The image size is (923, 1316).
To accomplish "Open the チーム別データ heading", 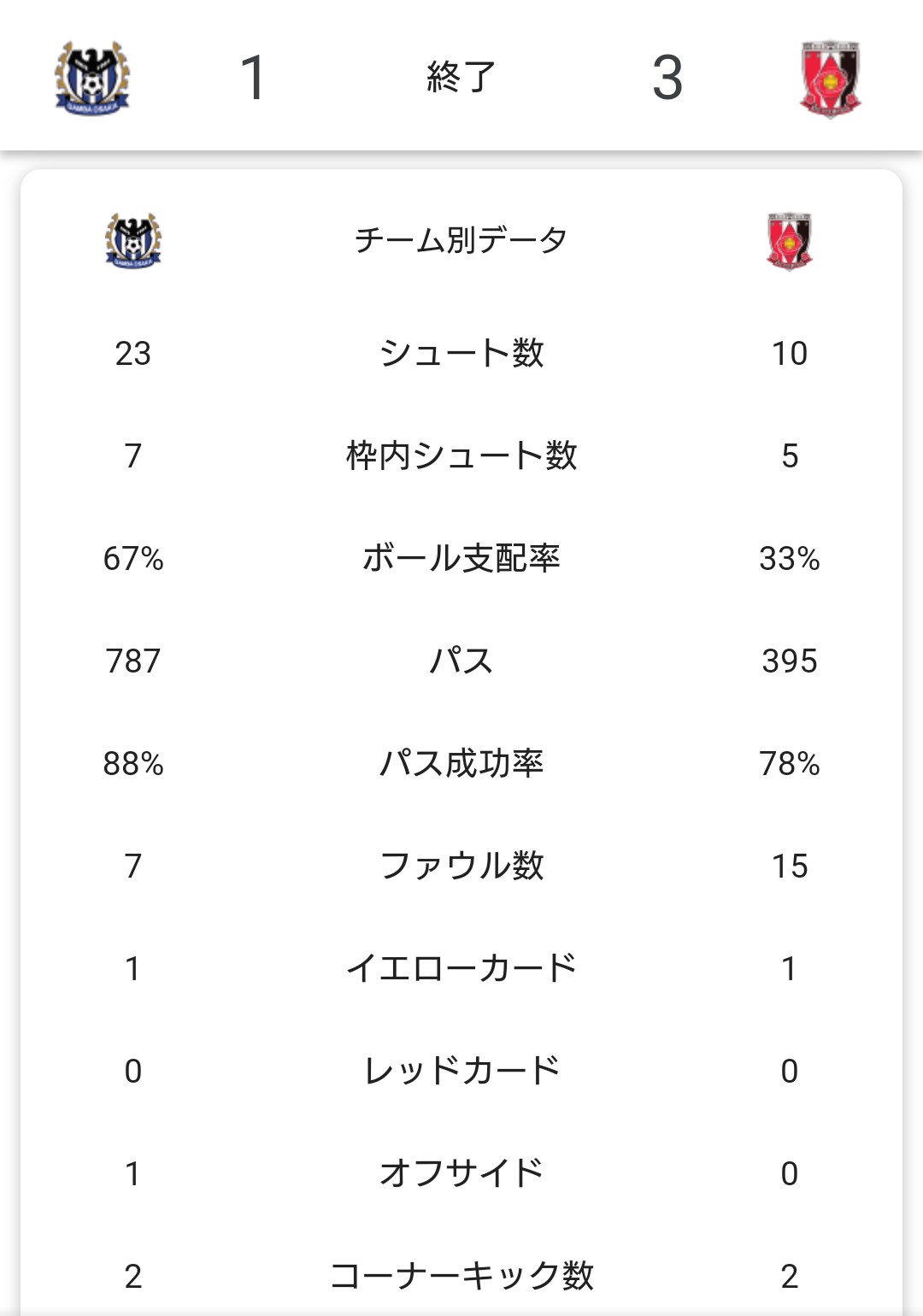I will pos(461,240).
